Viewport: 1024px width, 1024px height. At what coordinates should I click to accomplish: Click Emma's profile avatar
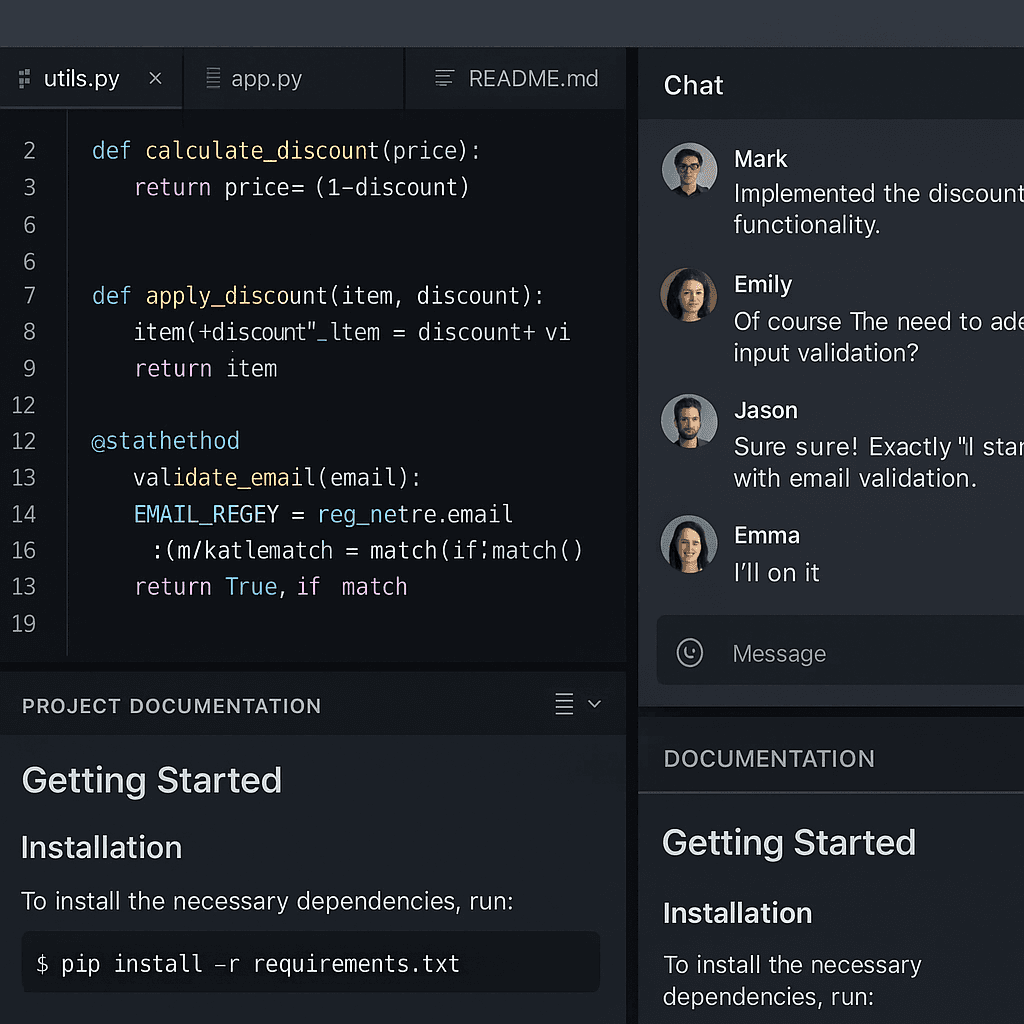pyautogui.click(x=688, y=546)
